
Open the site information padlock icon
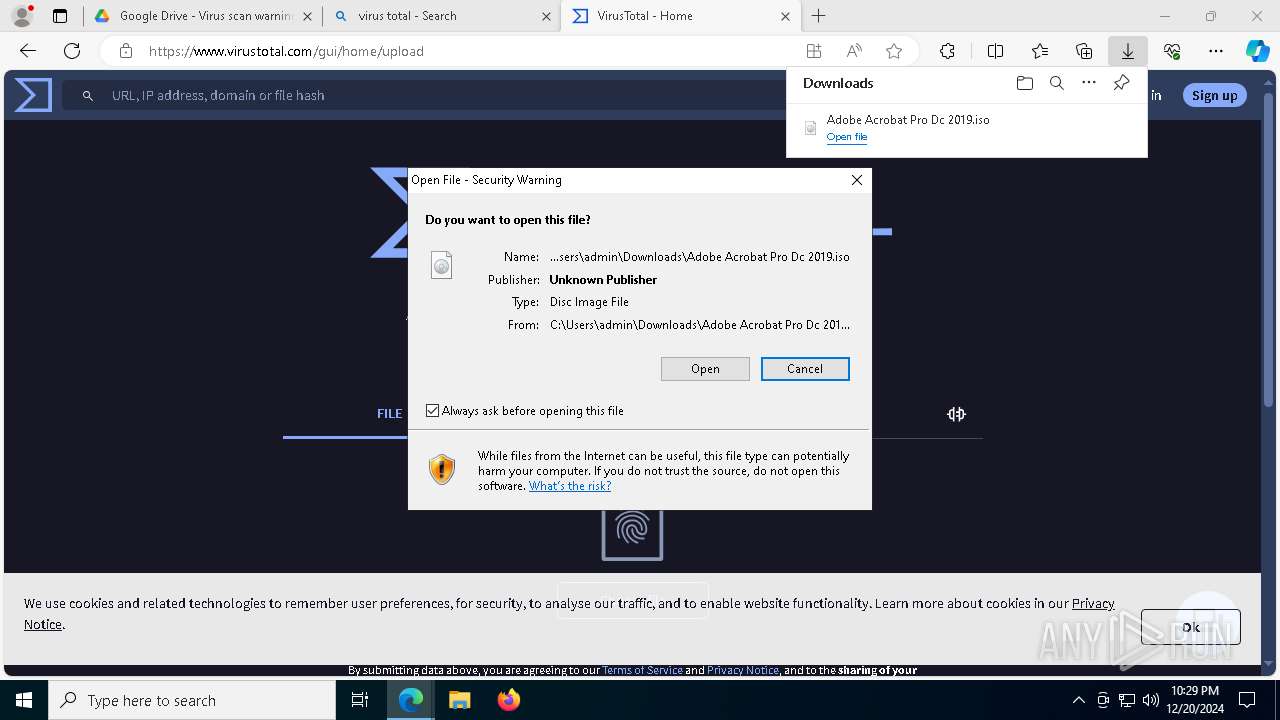(x=125, y=51)
